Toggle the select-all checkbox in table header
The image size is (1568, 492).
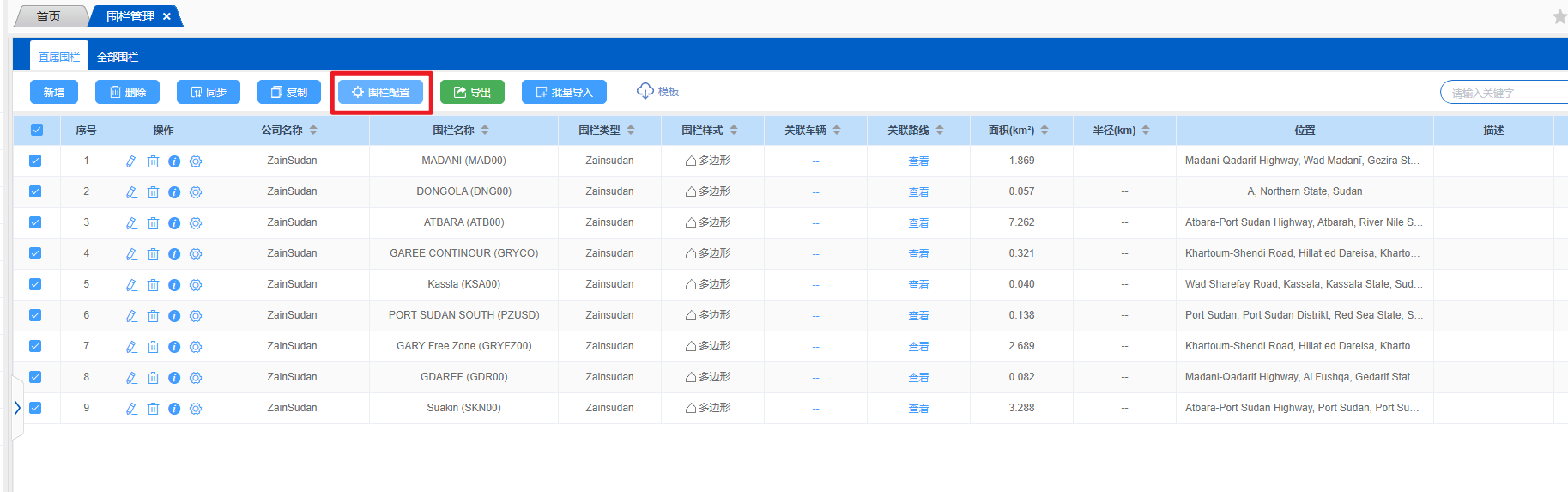pyautogui.click(x=37, y=130)
